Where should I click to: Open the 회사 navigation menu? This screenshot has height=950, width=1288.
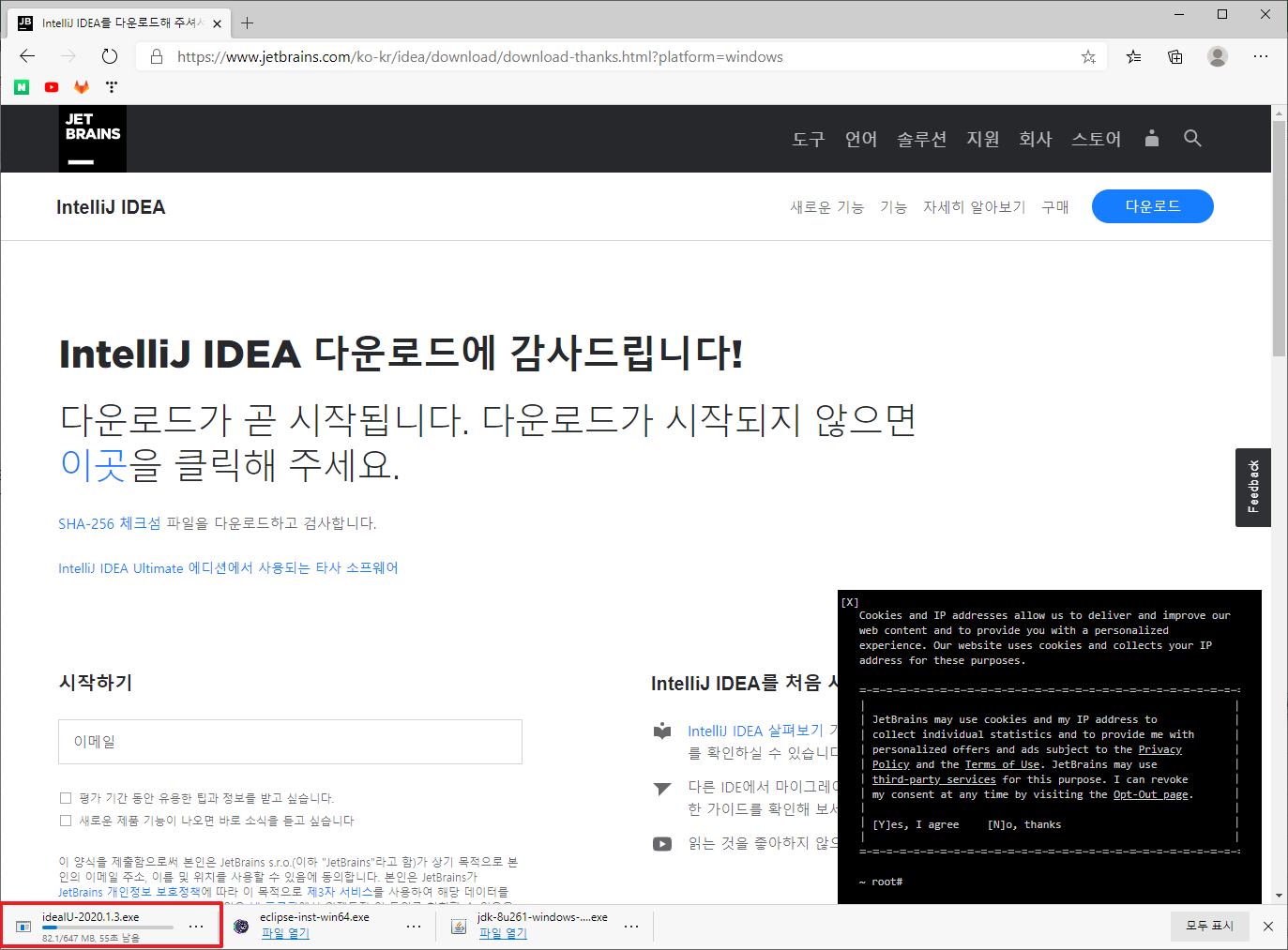[x=1036, y=139]
